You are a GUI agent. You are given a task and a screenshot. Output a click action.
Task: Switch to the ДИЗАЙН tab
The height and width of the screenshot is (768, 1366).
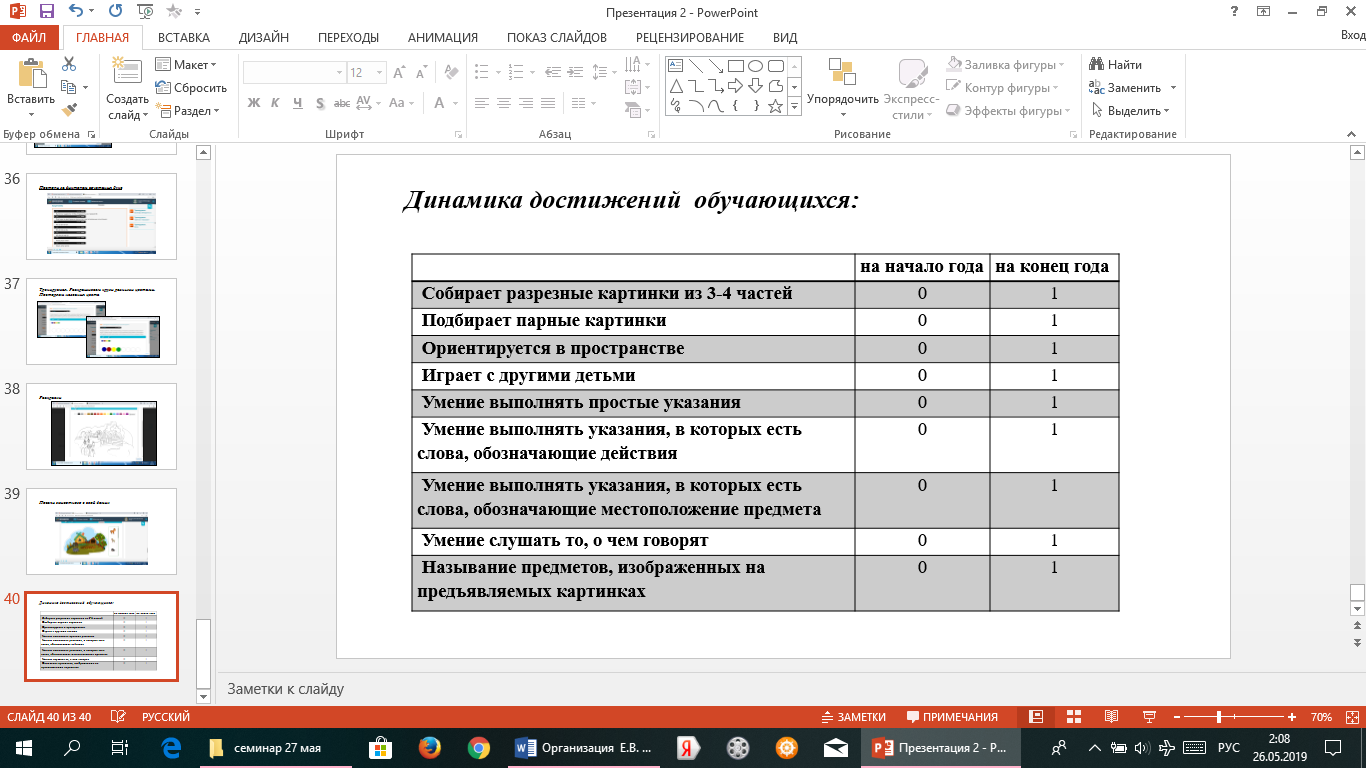tap(264, 38)
